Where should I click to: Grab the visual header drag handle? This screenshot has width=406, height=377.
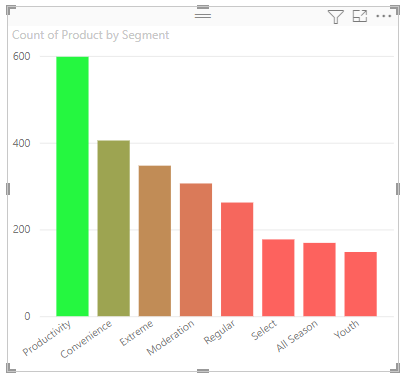click(x=203, y=15)
